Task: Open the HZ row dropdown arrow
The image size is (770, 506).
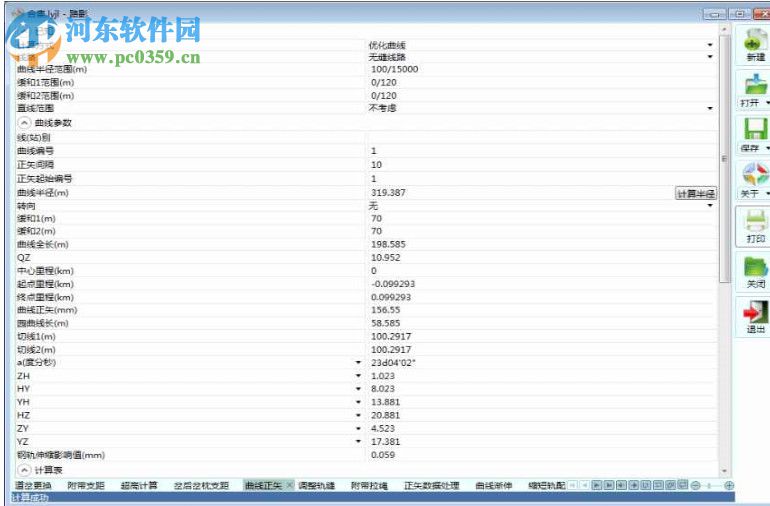Action: (358, 415)
